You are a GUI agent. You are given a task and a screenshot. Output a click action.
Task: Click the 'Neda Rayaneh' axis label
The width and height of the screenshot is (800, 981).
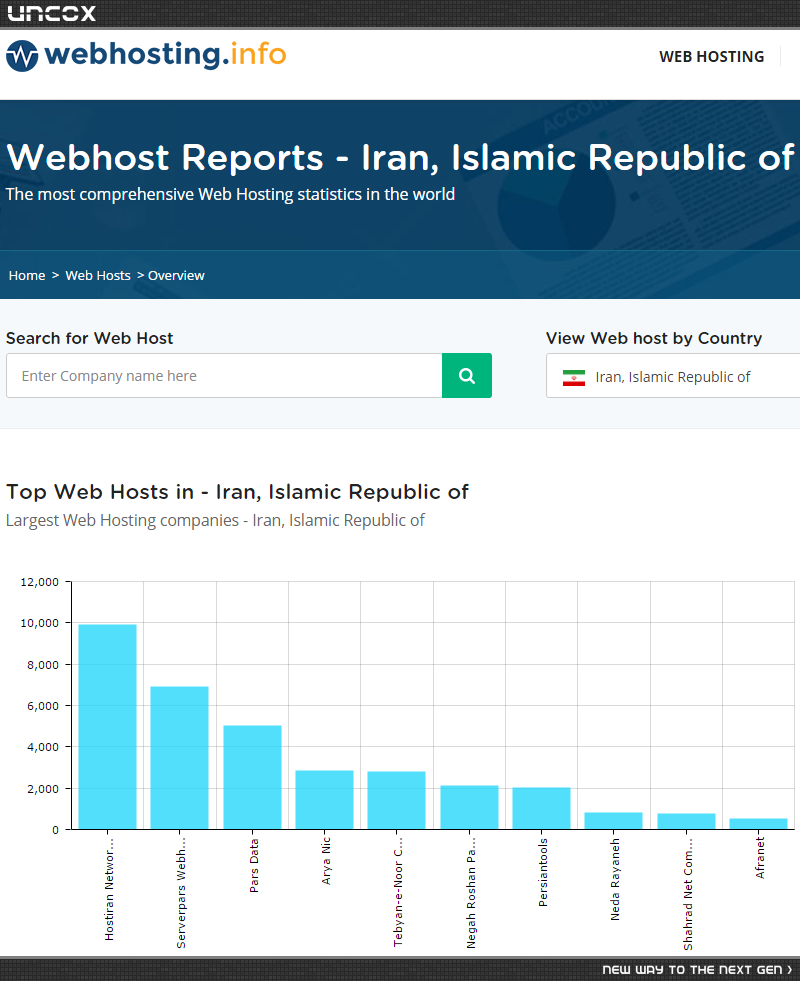click(x=615, y=879)
